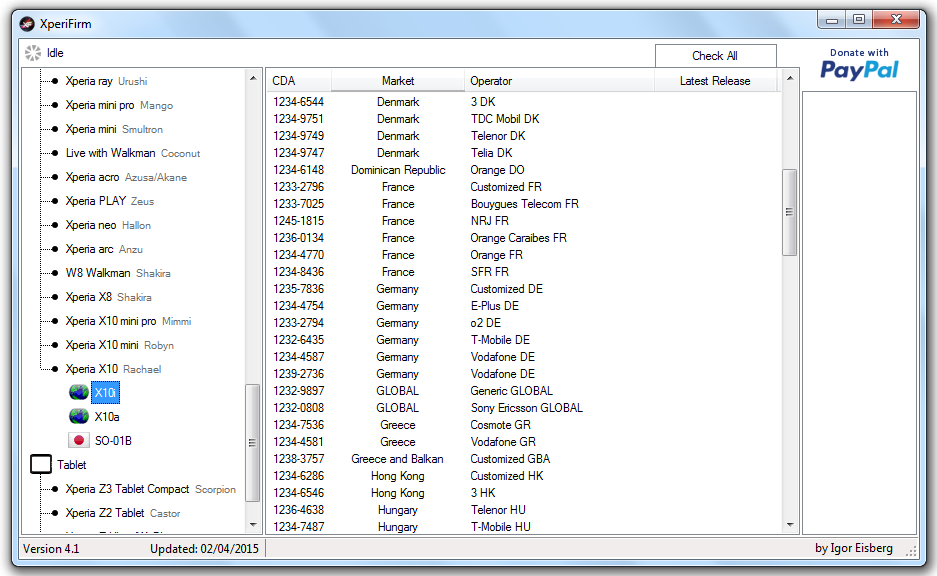Click scroll-up arrow of device tree
Image resolution: width=937 pixels, height=576 pixels.
(253, 78)
